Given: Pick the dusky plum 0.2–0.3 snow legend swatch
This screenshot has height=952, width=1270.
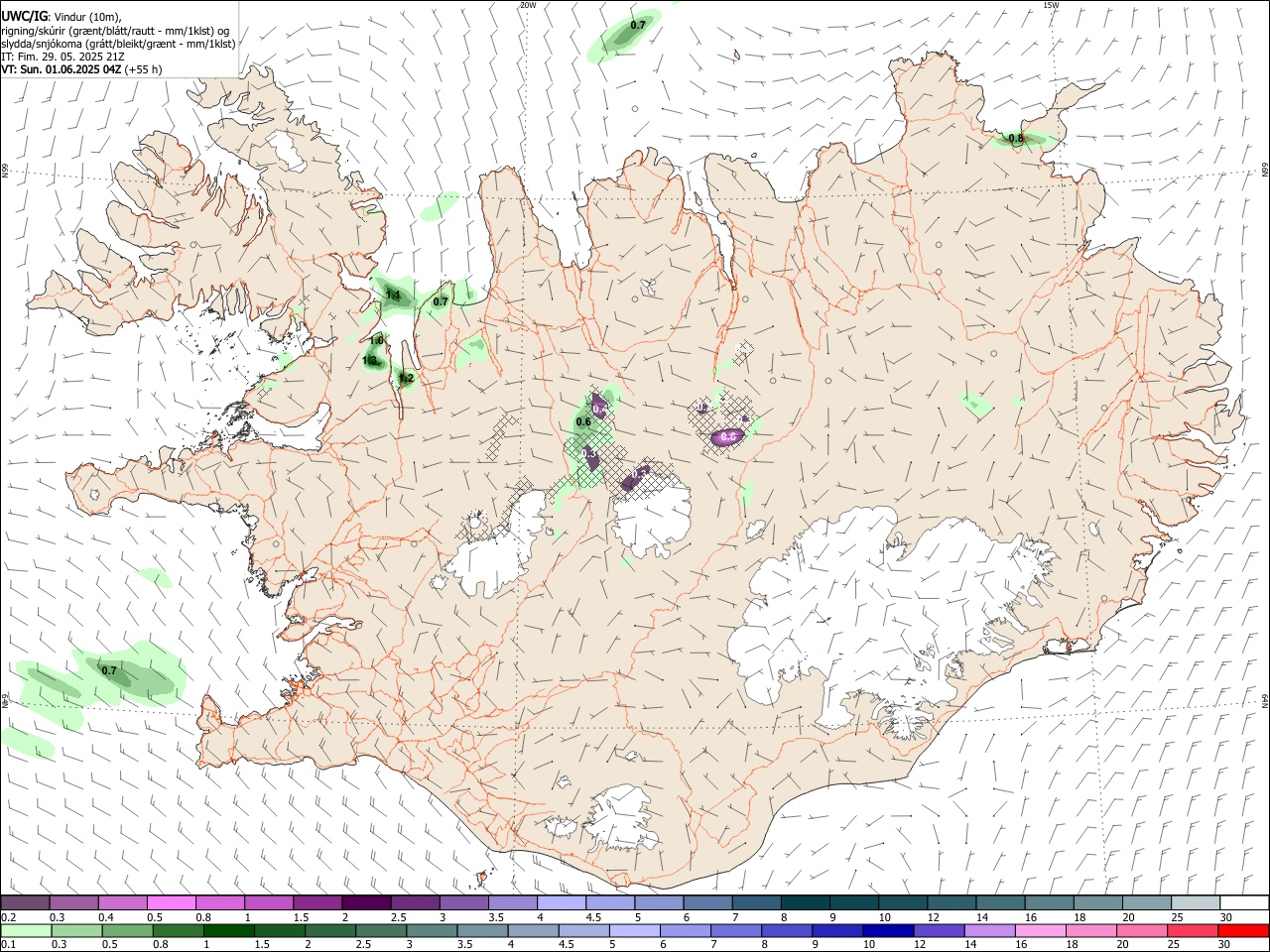Looking at the screenshot, I should [x=25, y=903].
